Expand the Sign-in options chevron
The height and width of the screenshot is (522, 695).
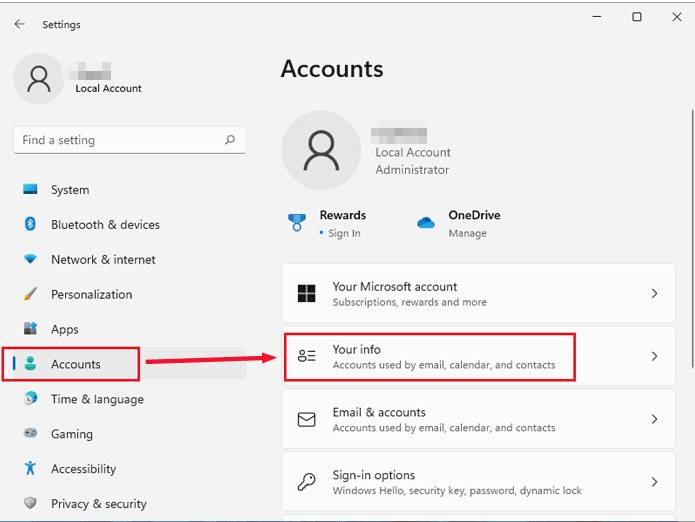[654, 482]
